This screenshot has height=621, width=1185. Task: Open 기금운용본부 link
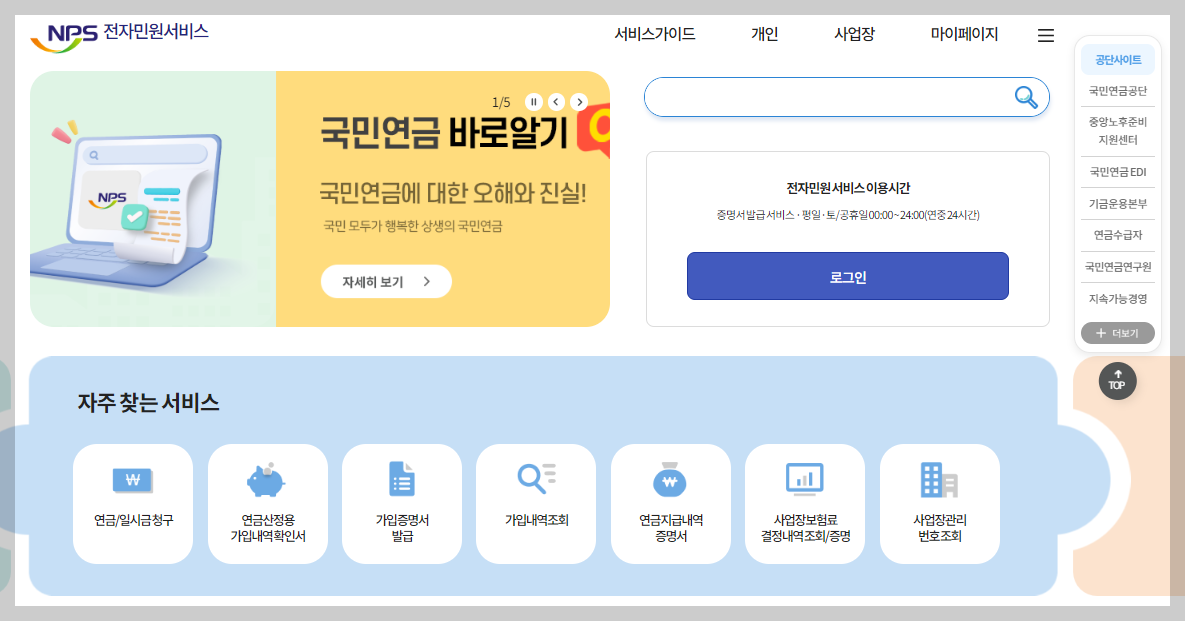pyautogui.click(x=1118, y=203)
